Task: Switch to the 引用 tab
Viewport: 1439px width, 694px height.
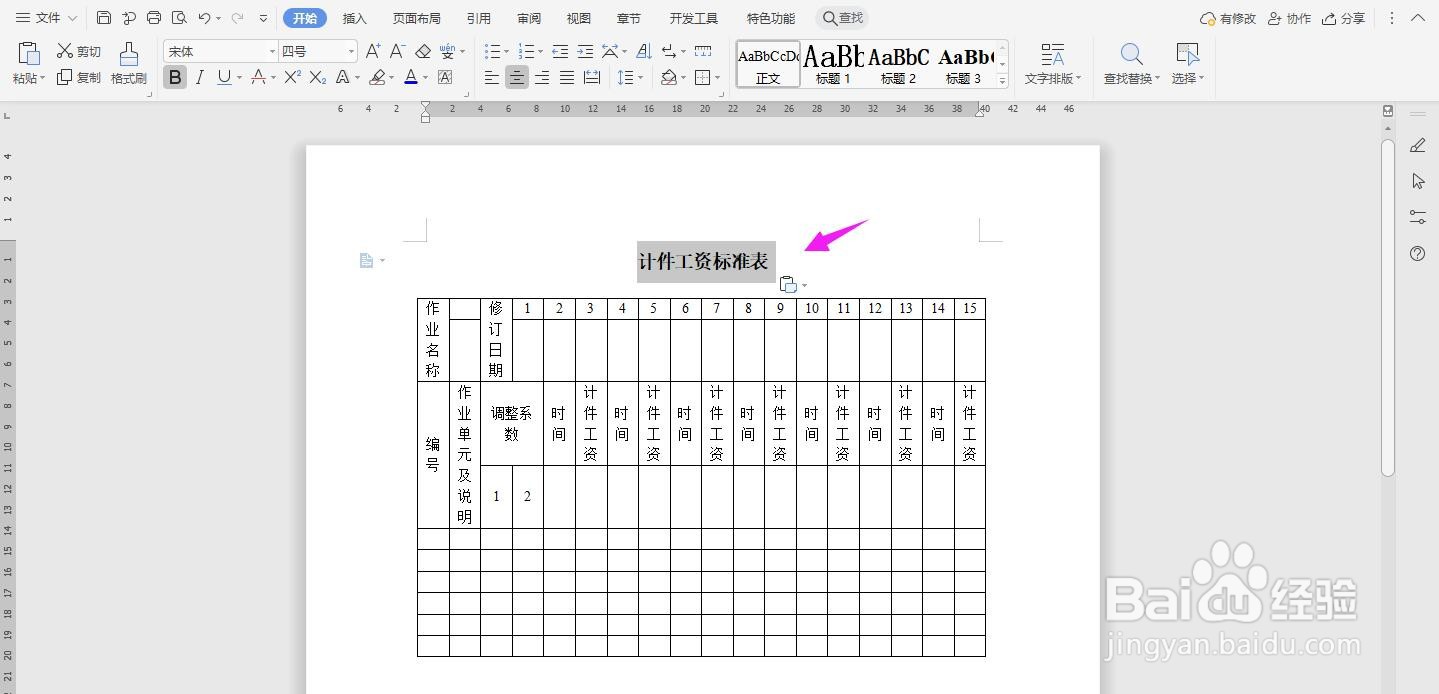Action: (478, 18)
